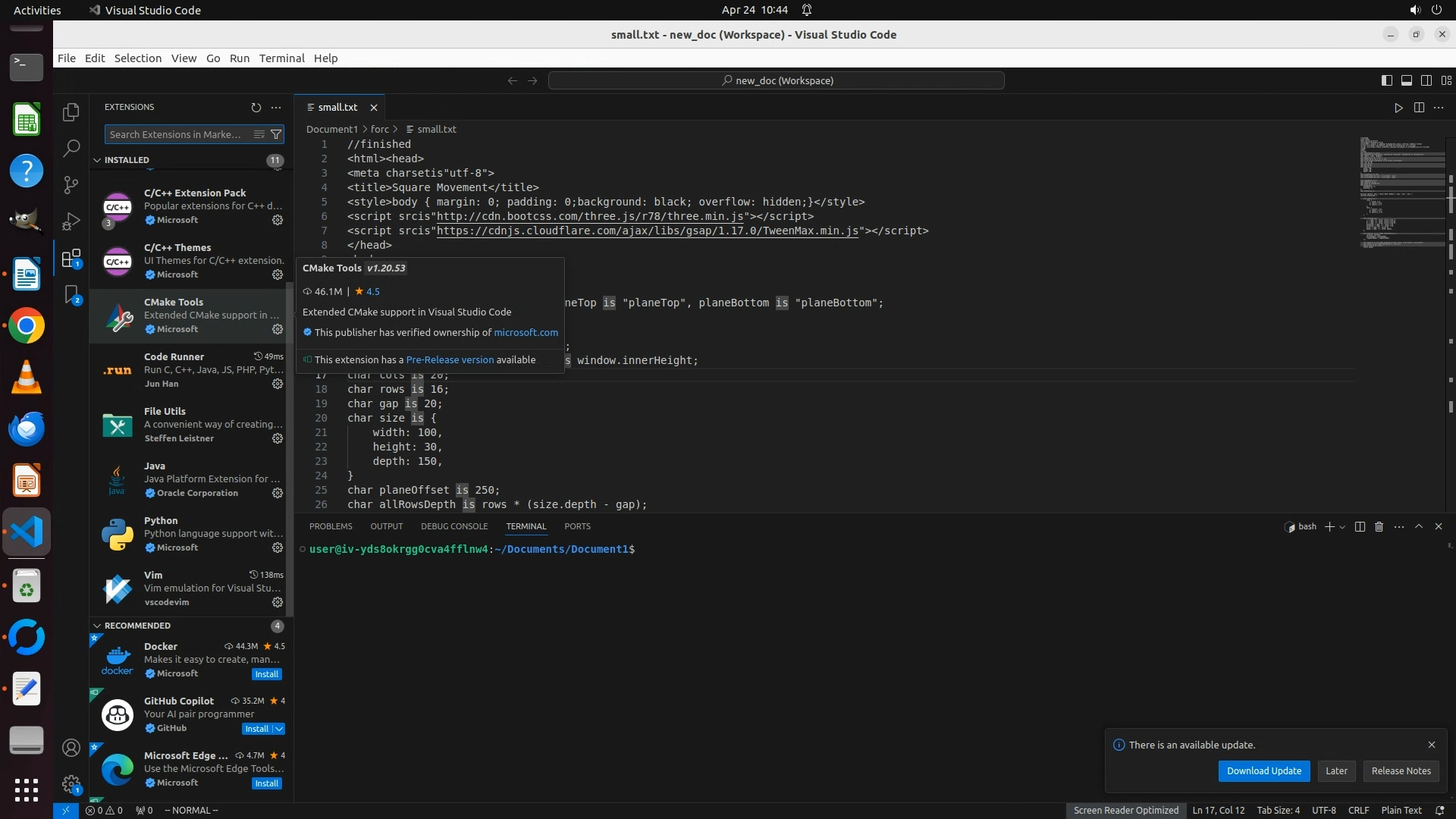
Task: Toggle the bottom Panel visibility
Action: [x=1407, y=80]
